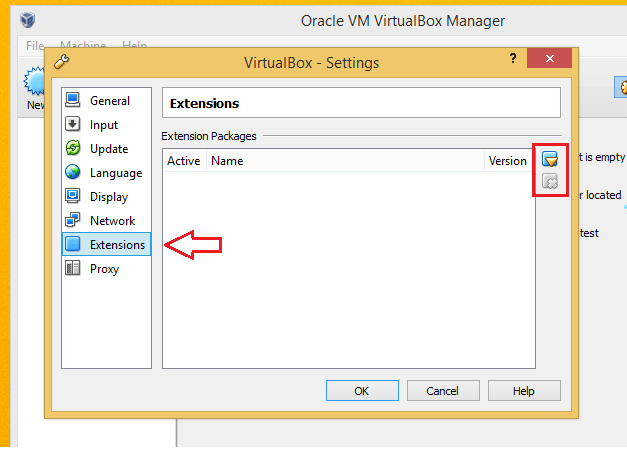The height and width of the screenshot is (449, 627).
Task: Click the Add extension package icon
Action: [x=550, y=159]
